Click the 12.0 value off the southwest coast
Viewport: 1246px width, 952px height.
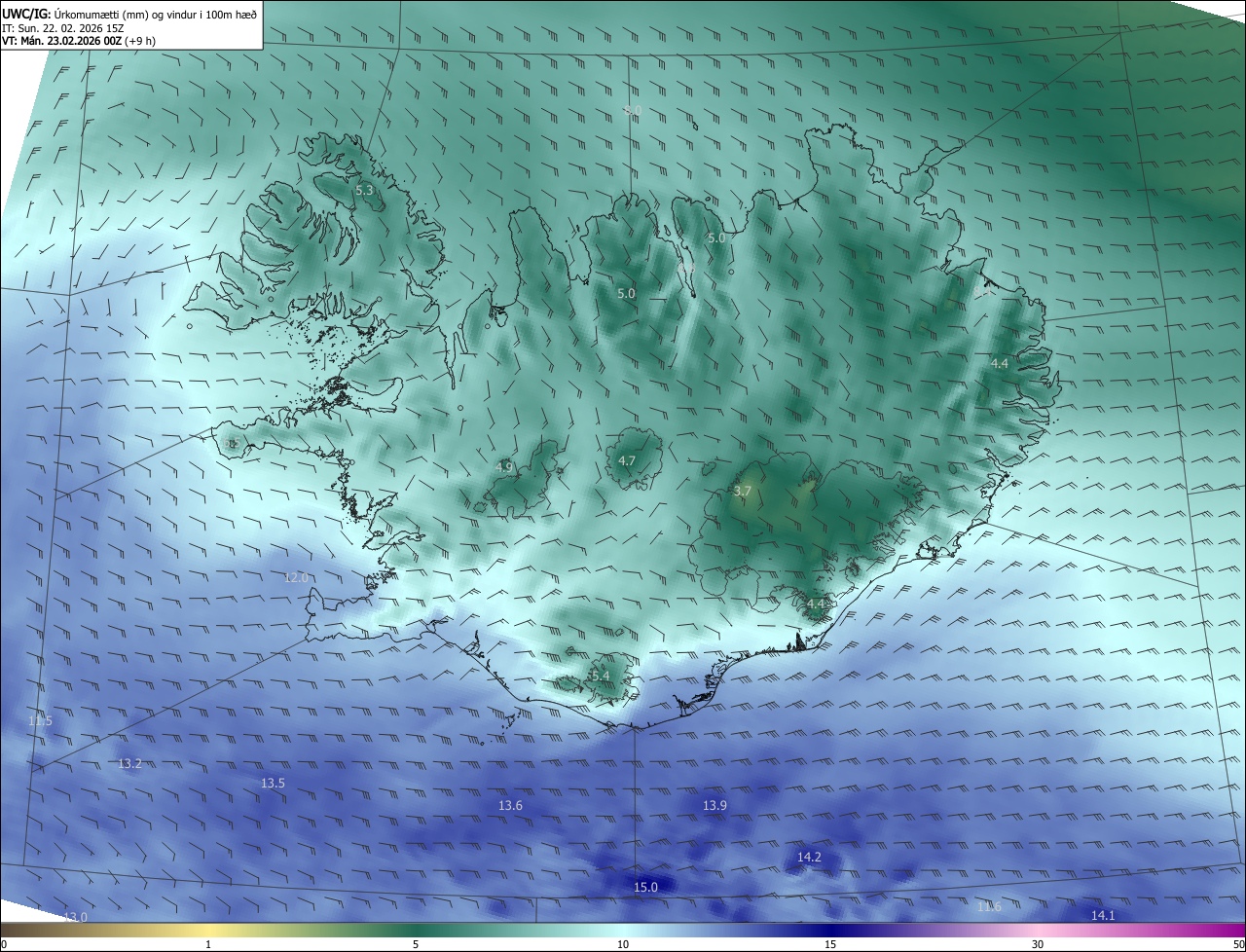tap(296, 577)
